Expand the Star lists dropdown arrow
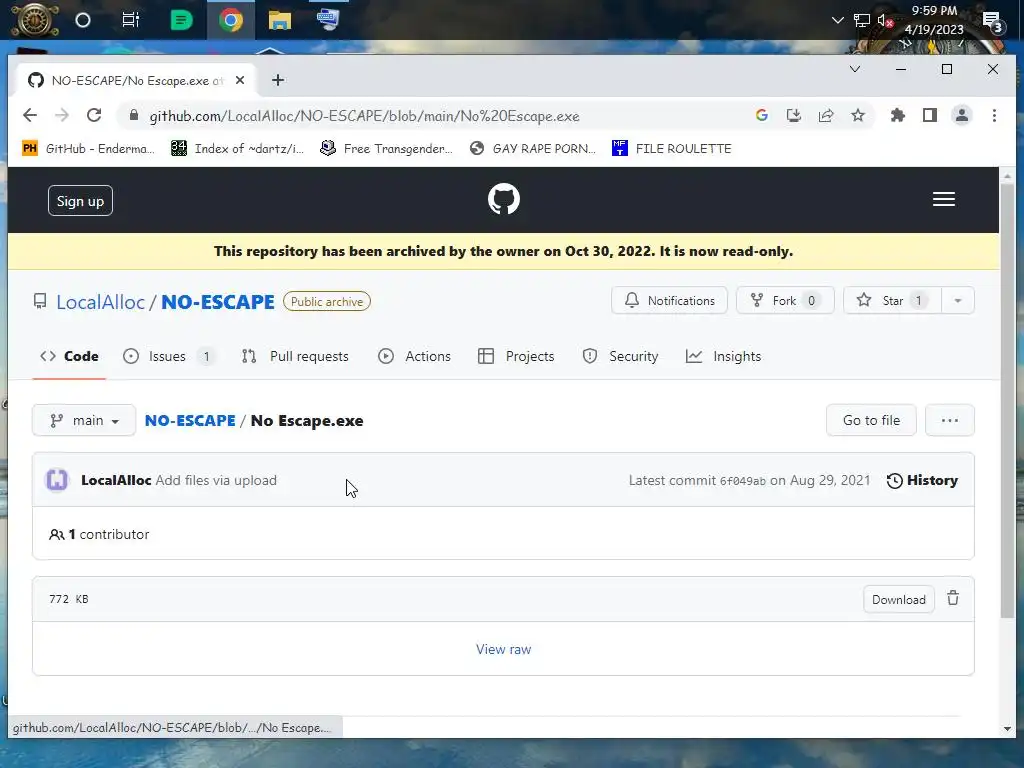This screenshot has height=768, width=1024. [958, 300]
